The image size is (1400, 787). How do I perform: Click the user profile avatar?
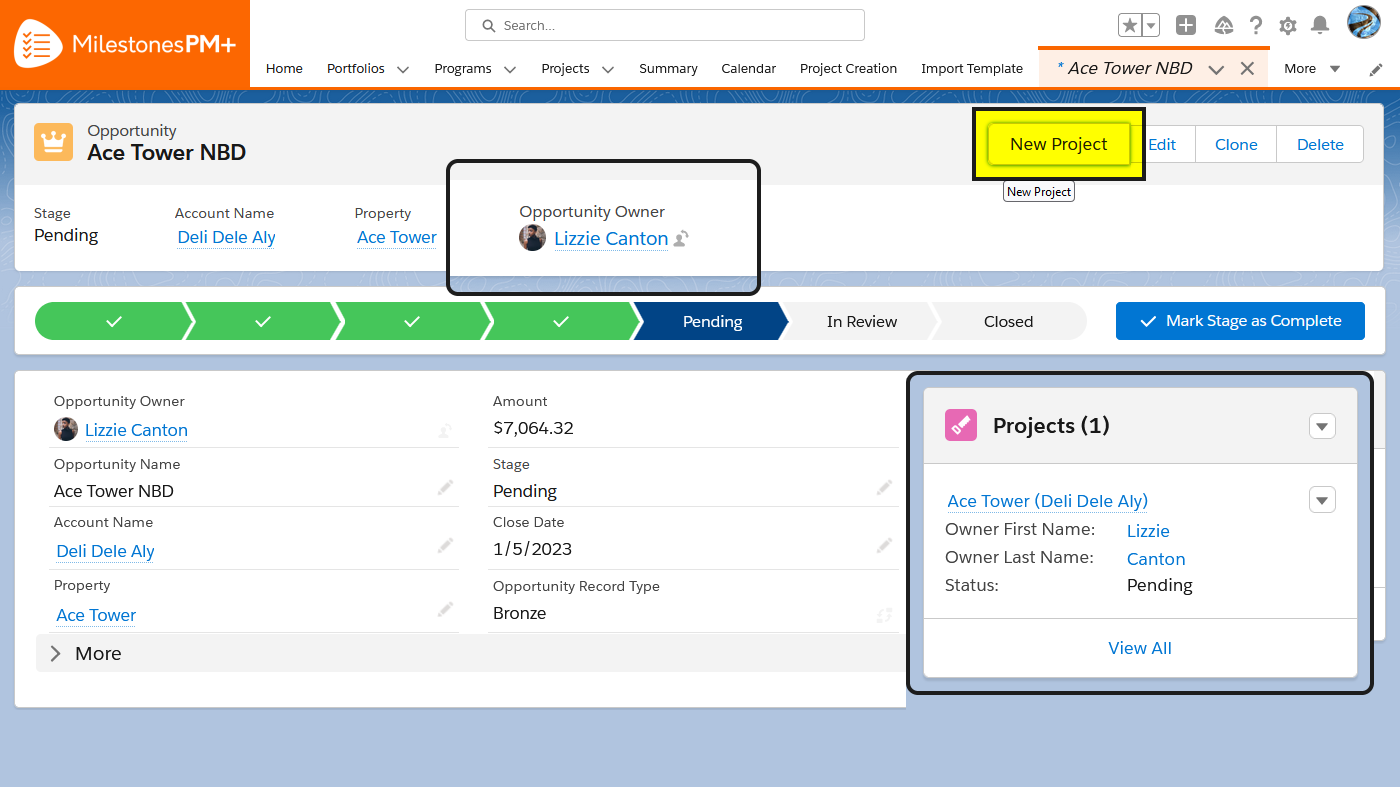[x=1364, y=23]
